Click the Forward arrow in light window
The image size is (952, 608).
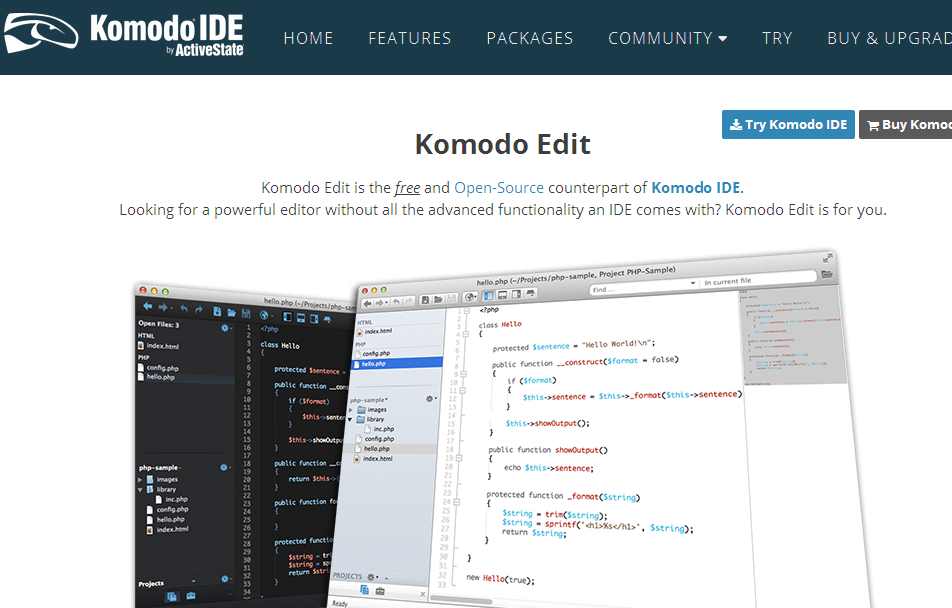tap(380, 303)
